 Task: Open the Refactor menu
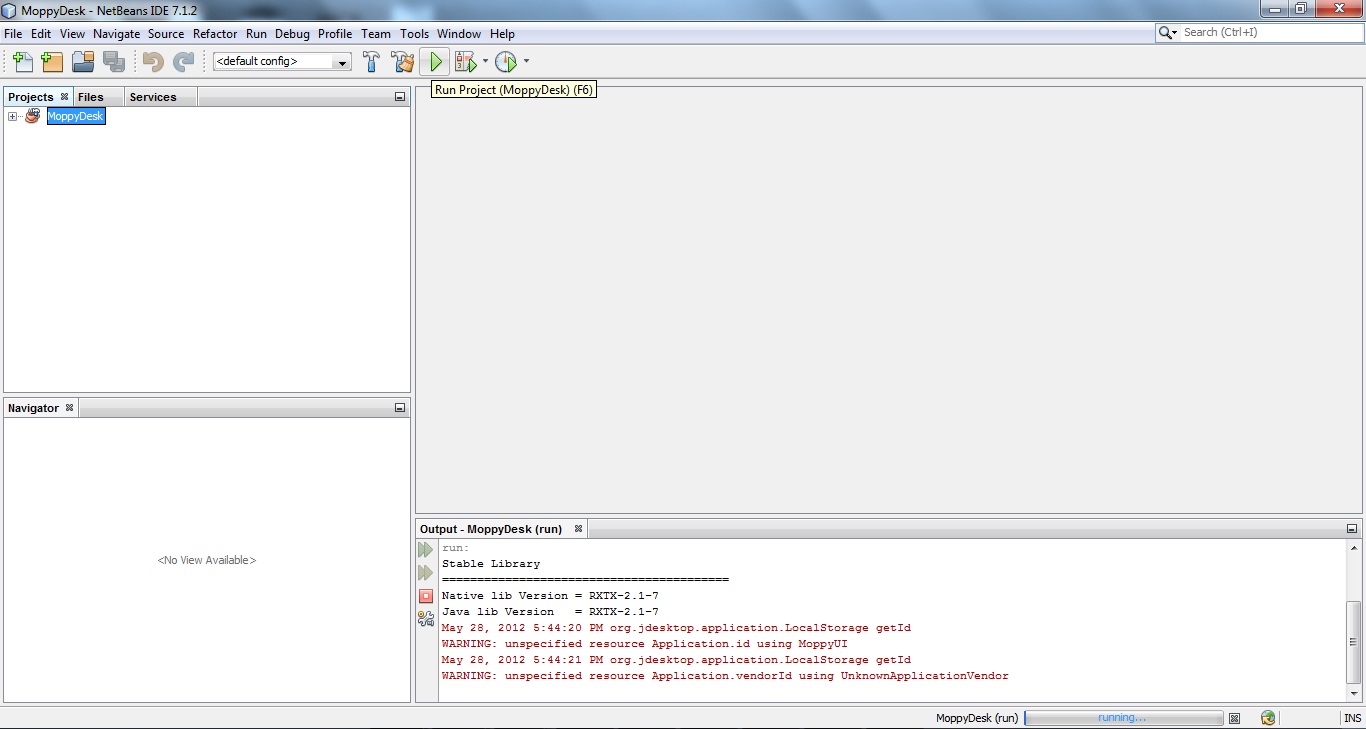[x=215, y=34]
